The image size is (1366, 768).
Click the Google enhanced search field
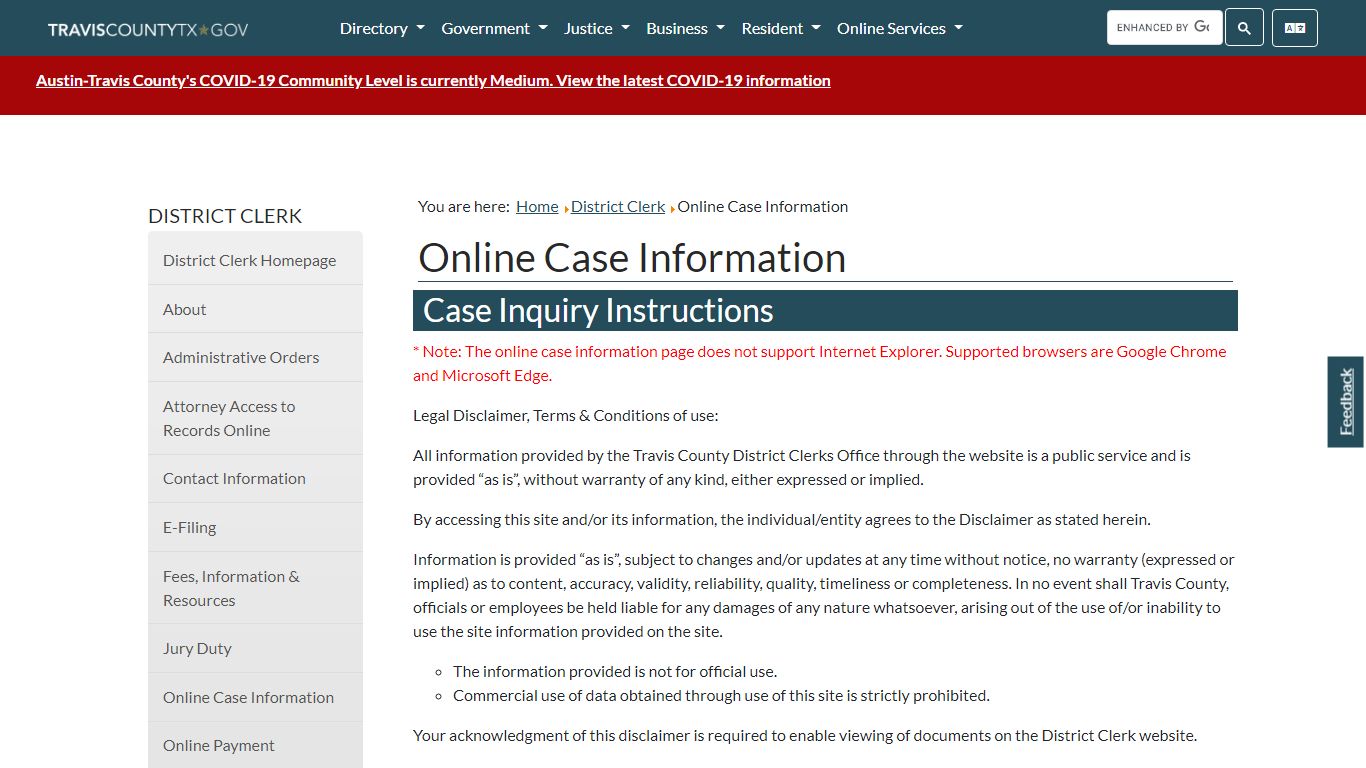1164,28
